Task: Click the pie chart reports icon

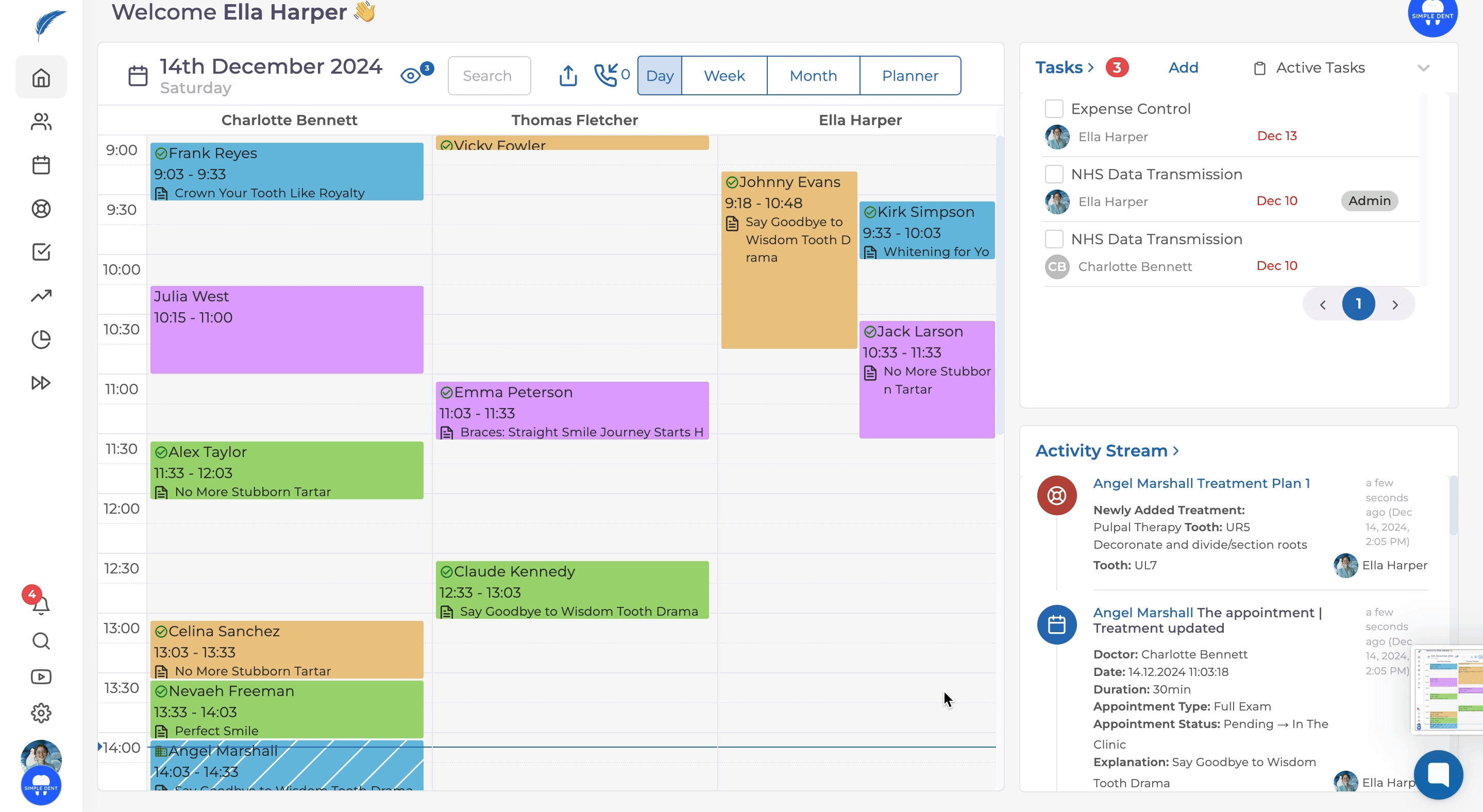Action: (x=41, y=339)
